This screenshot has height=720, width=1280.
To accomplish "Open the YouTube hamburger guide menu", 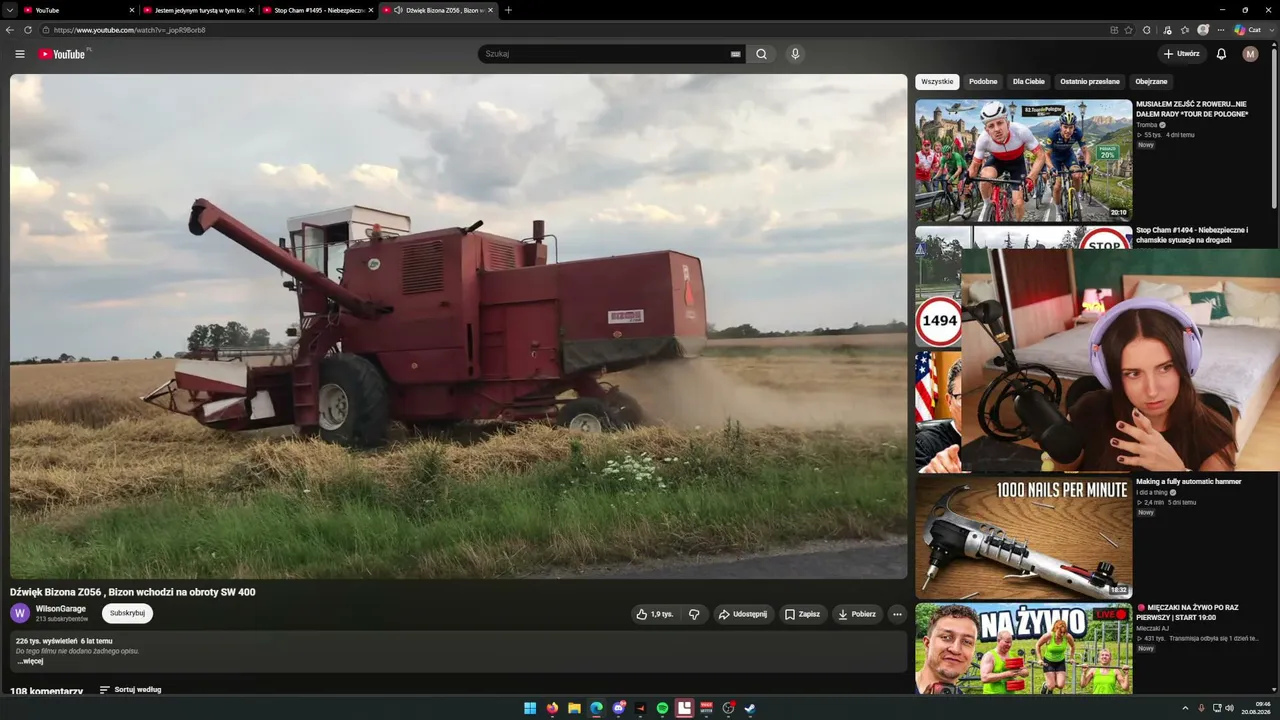I will point(20,54).
